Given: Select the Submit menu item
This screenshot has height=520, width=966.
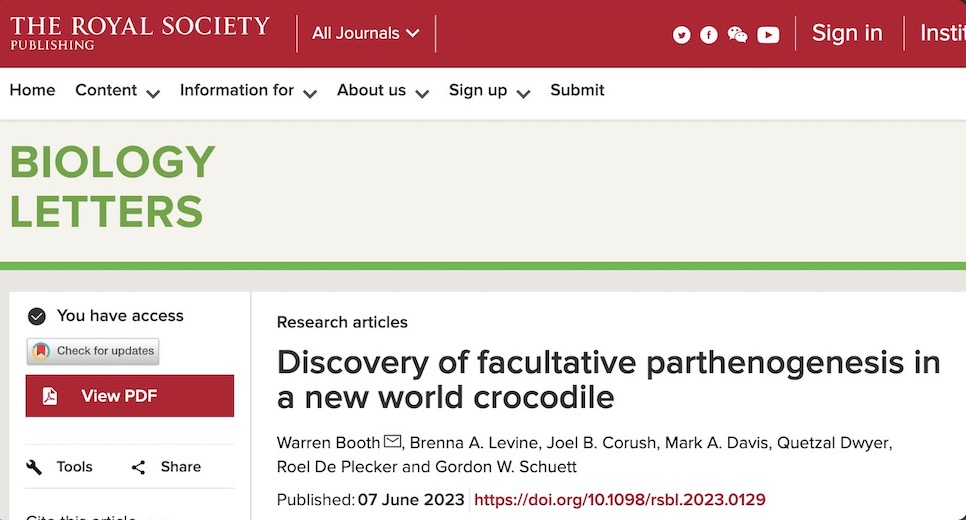Looking at the screenshot, I should (577, 90).
